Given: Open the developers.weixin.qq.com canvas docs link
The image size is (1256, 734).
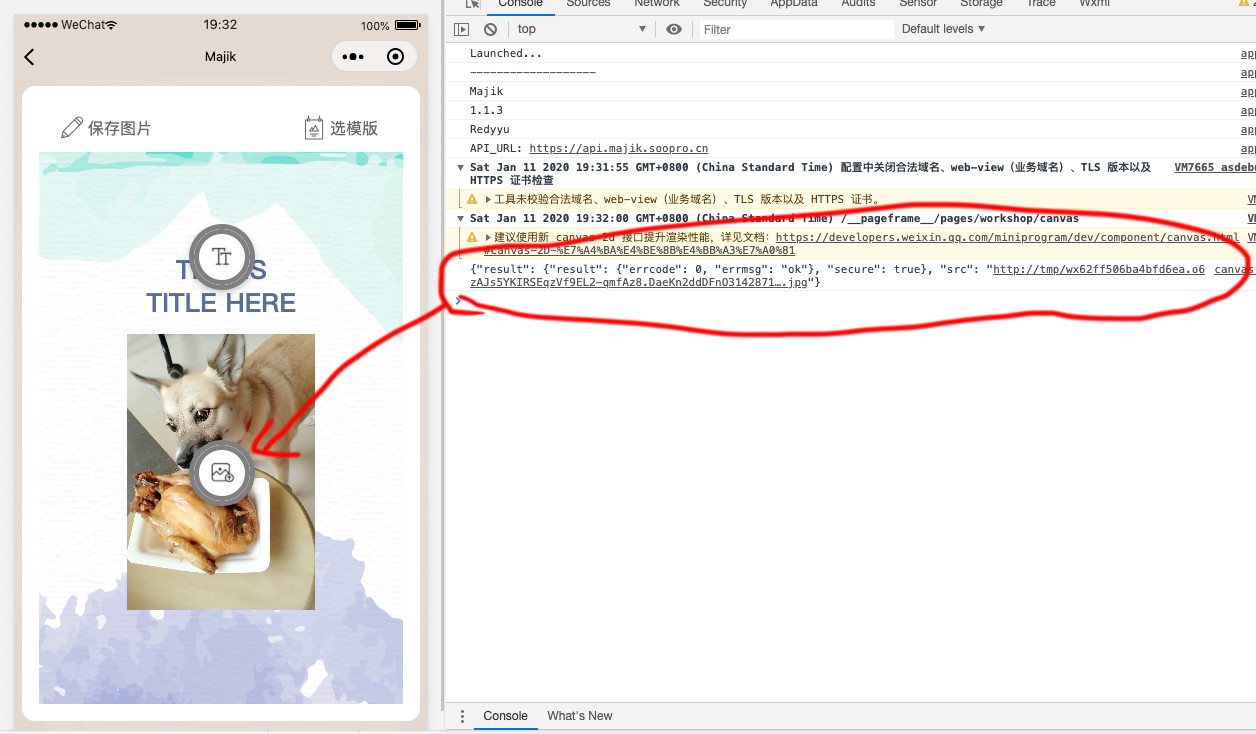Looking at the screenshot, I should tap(1006, 238).
